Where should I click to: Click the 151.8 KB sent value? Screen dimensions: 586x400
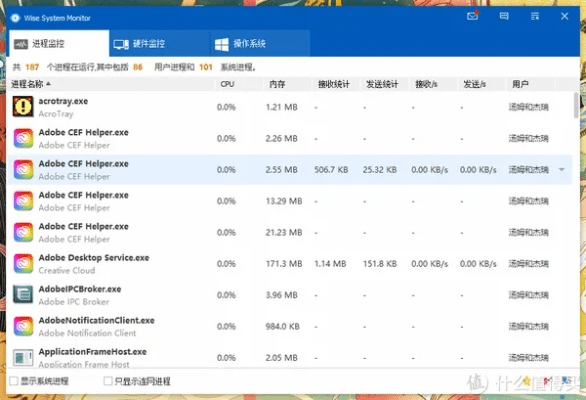click(x=380, y=264)
